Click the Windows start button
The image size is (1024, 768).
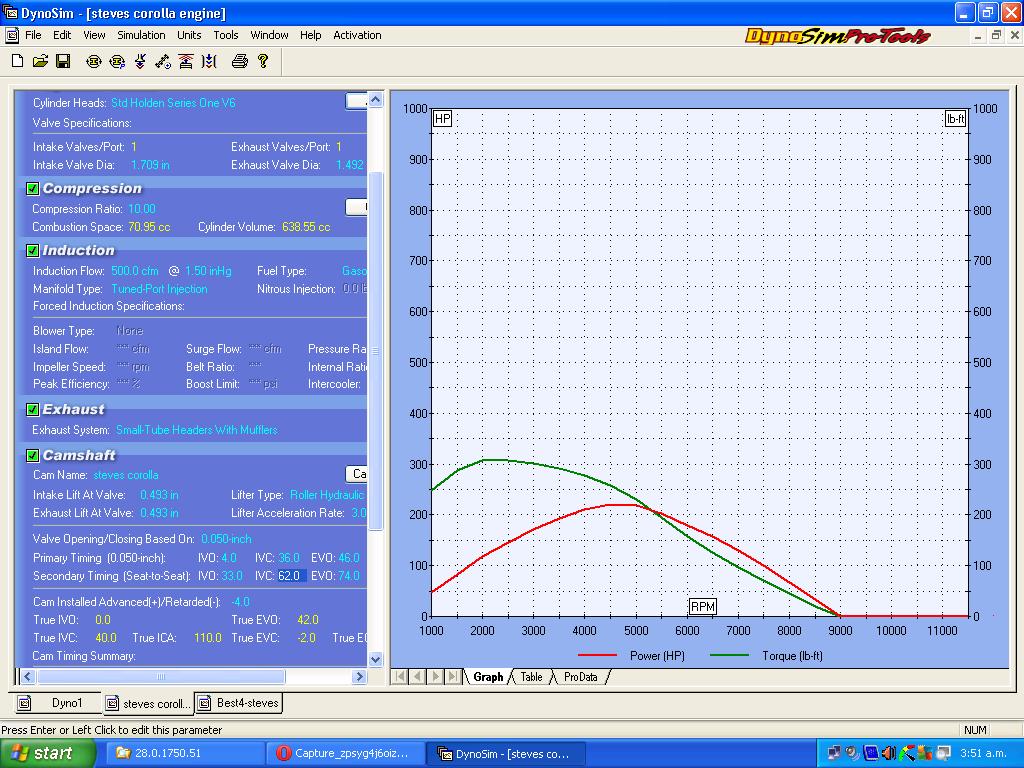coord(47,753)
